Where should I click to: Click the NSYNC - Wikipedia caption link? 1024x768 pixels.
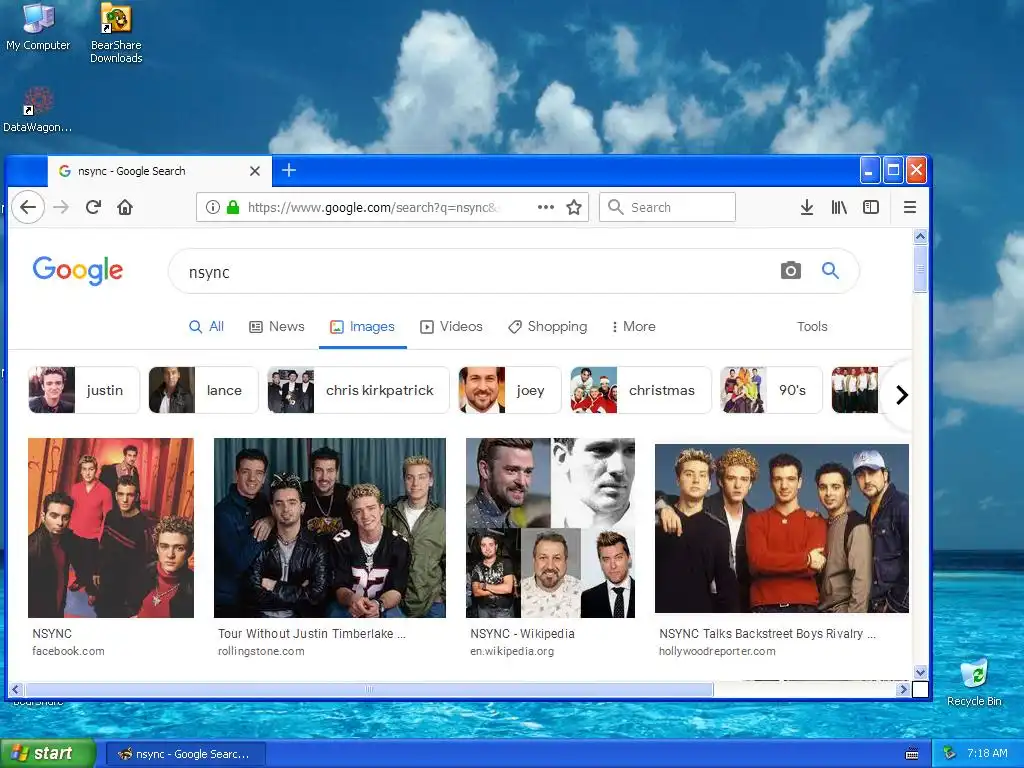(x=522, y=633)
